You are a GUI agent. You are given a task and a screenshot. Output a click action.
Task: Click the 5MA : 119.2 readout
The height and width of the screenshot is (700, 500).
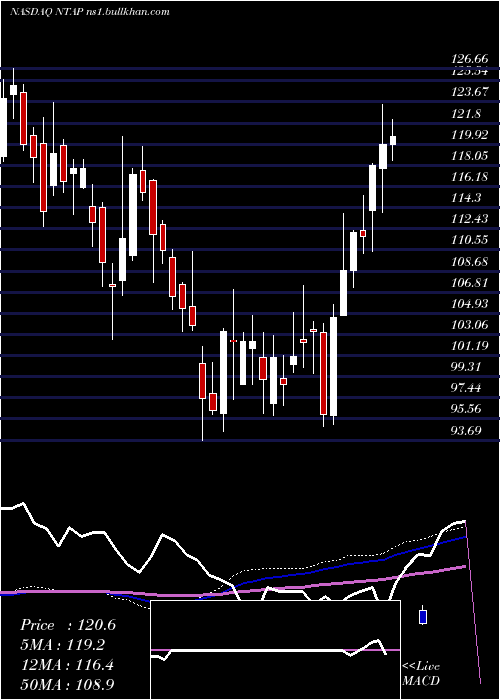click(x=62, y=645)
